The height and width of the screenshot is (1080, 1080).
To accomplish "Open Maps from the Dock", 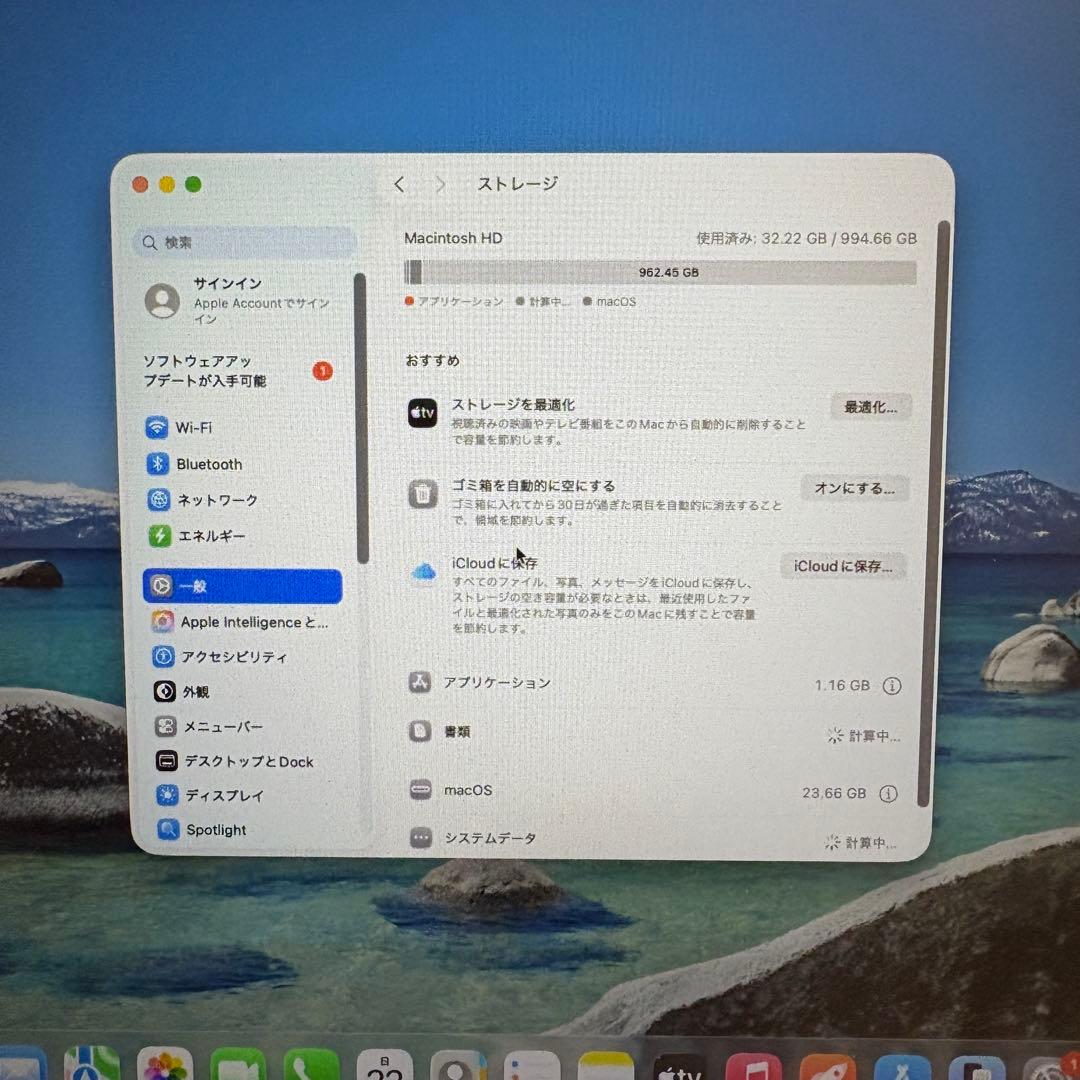I will 92,1063.
